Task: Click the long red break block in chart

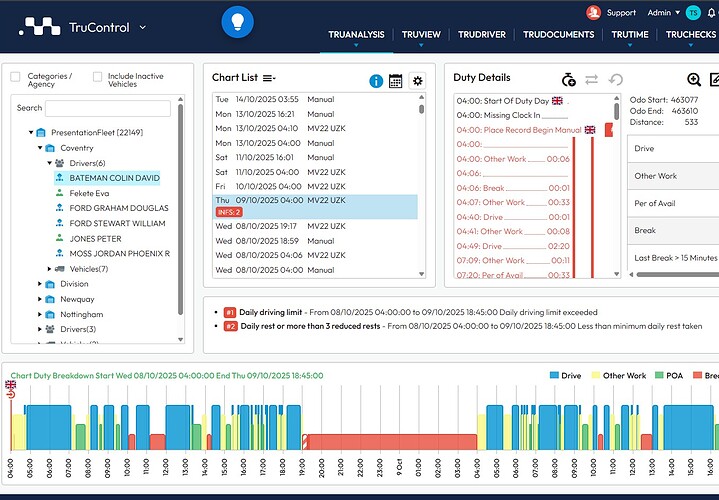Action: pos(393,442)
